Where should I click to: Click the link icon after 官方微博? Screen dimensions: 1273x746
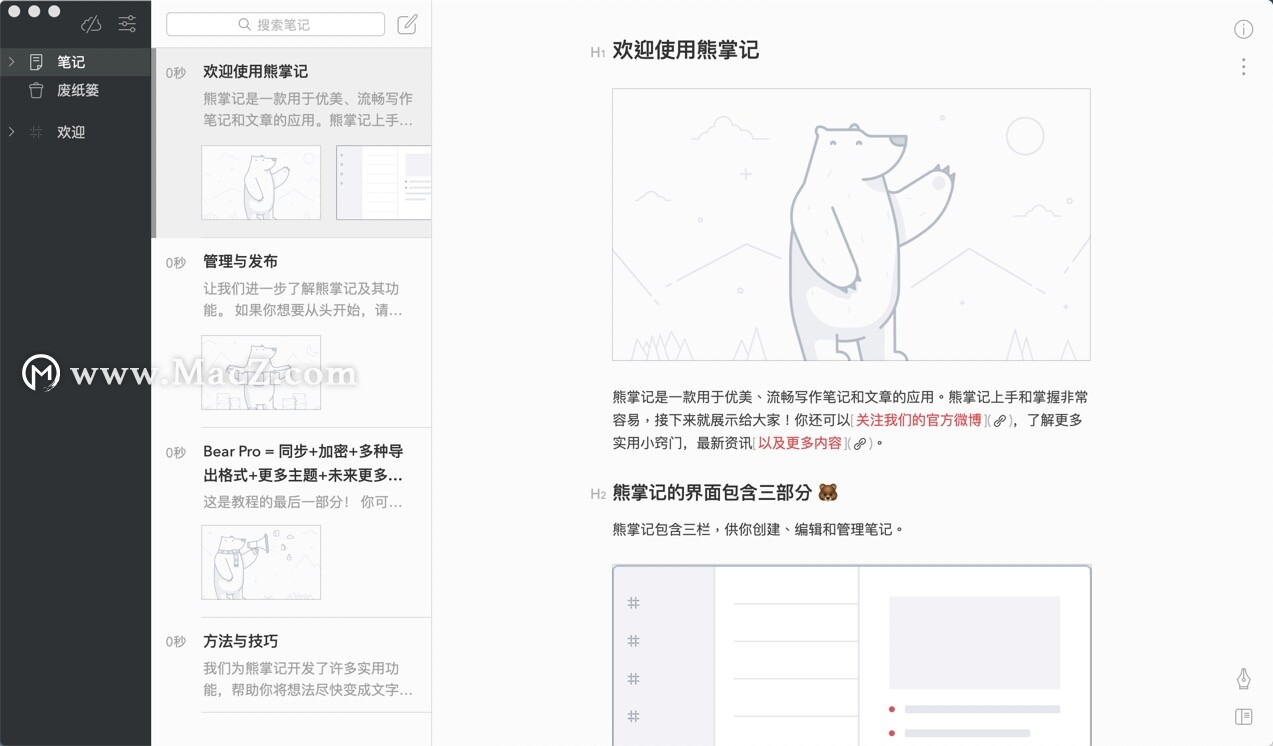1000,421
